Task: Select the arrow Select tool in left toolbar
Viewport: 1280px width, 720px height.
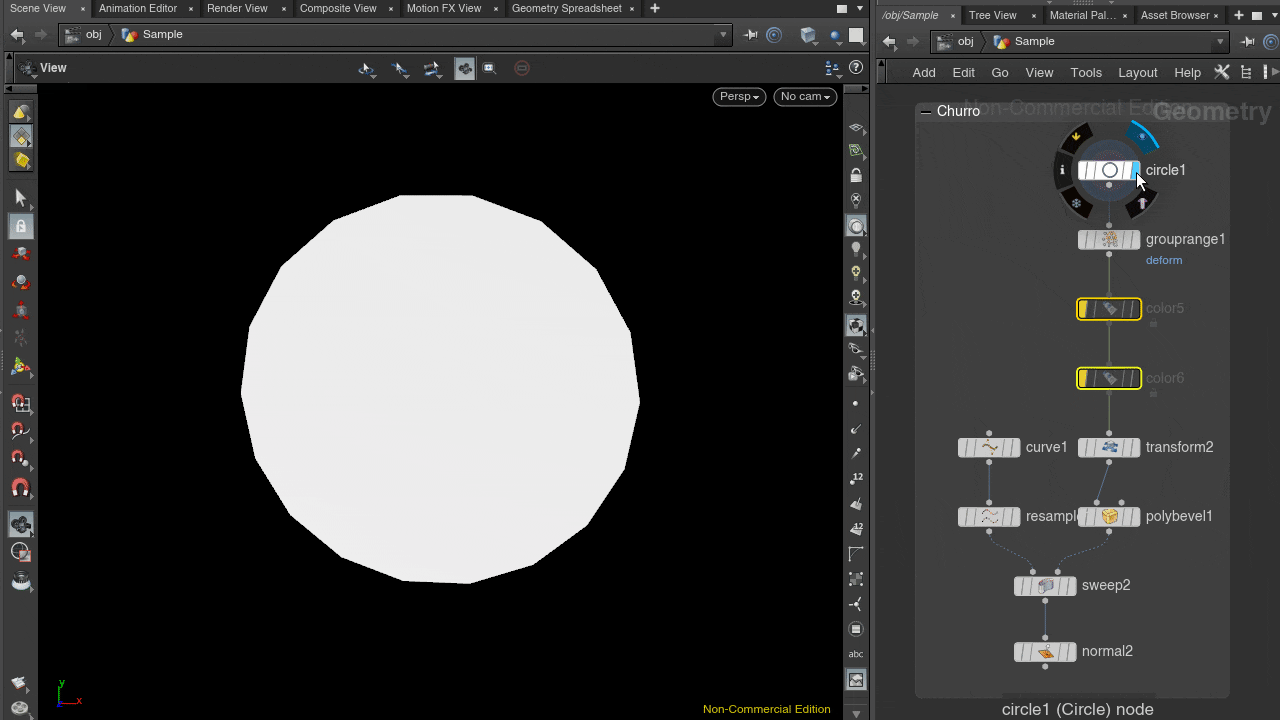Action: (20, 198)
